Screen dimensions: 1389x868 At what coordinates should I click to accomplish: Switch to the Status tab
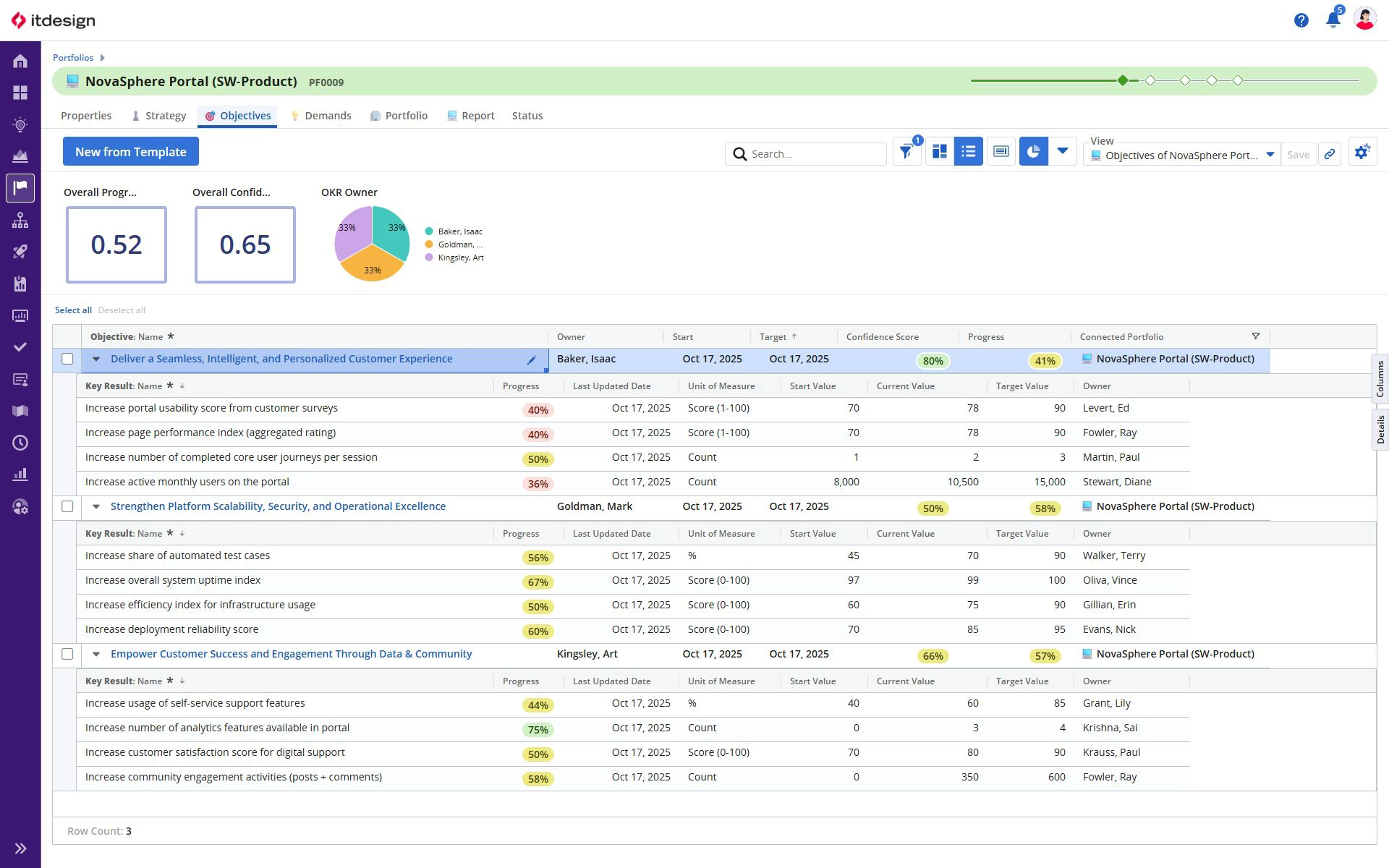coord(527,116)
